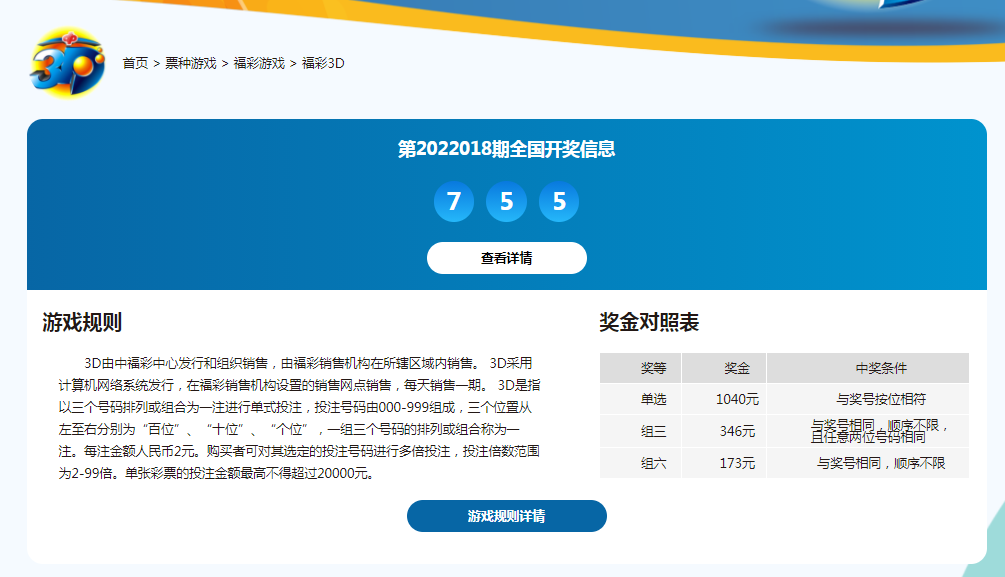Open 福彩游戏 breadcrumb link
This screenshot has width=1005, height=577.
pyautogui.click(x=259, y=63)
